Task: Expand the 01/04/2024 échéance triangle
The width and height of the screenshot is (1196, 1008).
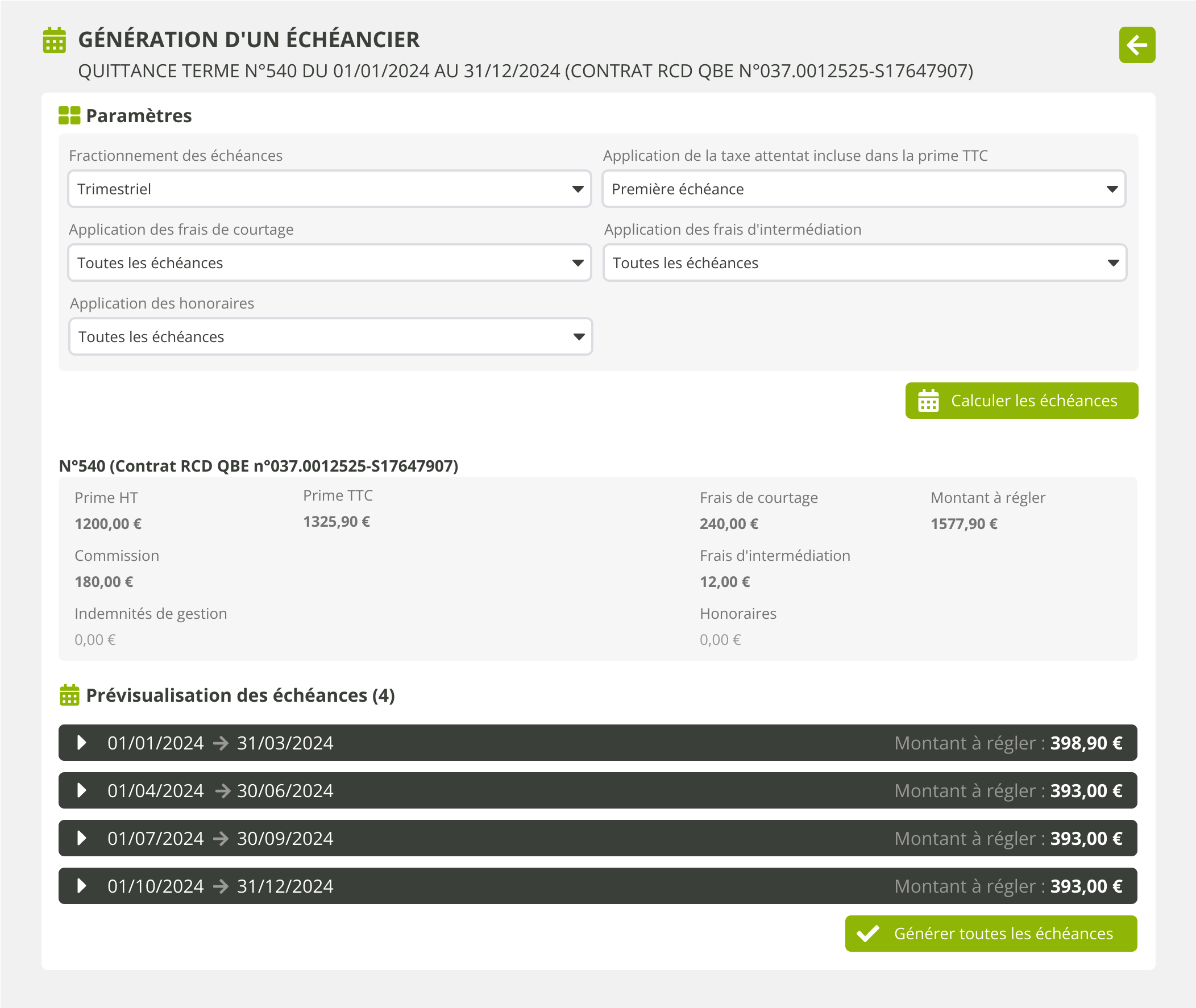Action: [82, 790]
